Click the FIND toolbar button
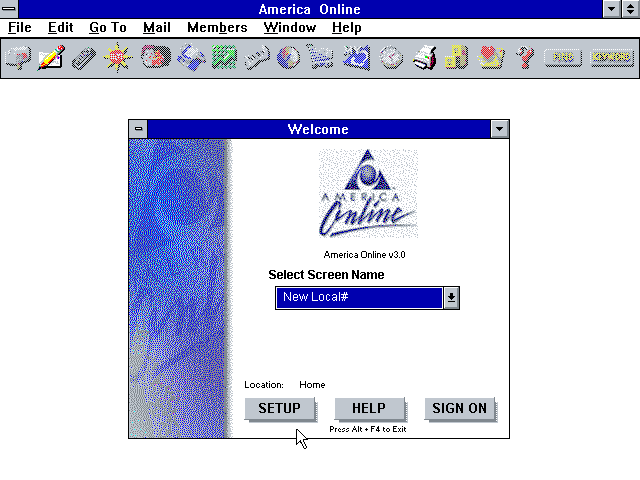The height and width of the screenshot is (480, 640). click(563, 58)
